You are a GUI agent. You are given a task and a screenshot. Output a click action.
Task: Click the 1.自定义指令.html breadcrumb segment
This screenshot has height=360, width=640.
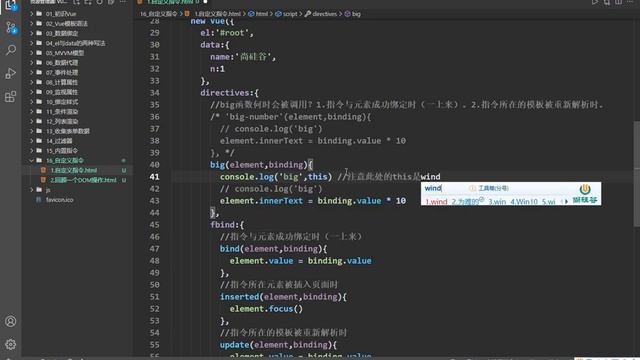click(x=217, y=14)
